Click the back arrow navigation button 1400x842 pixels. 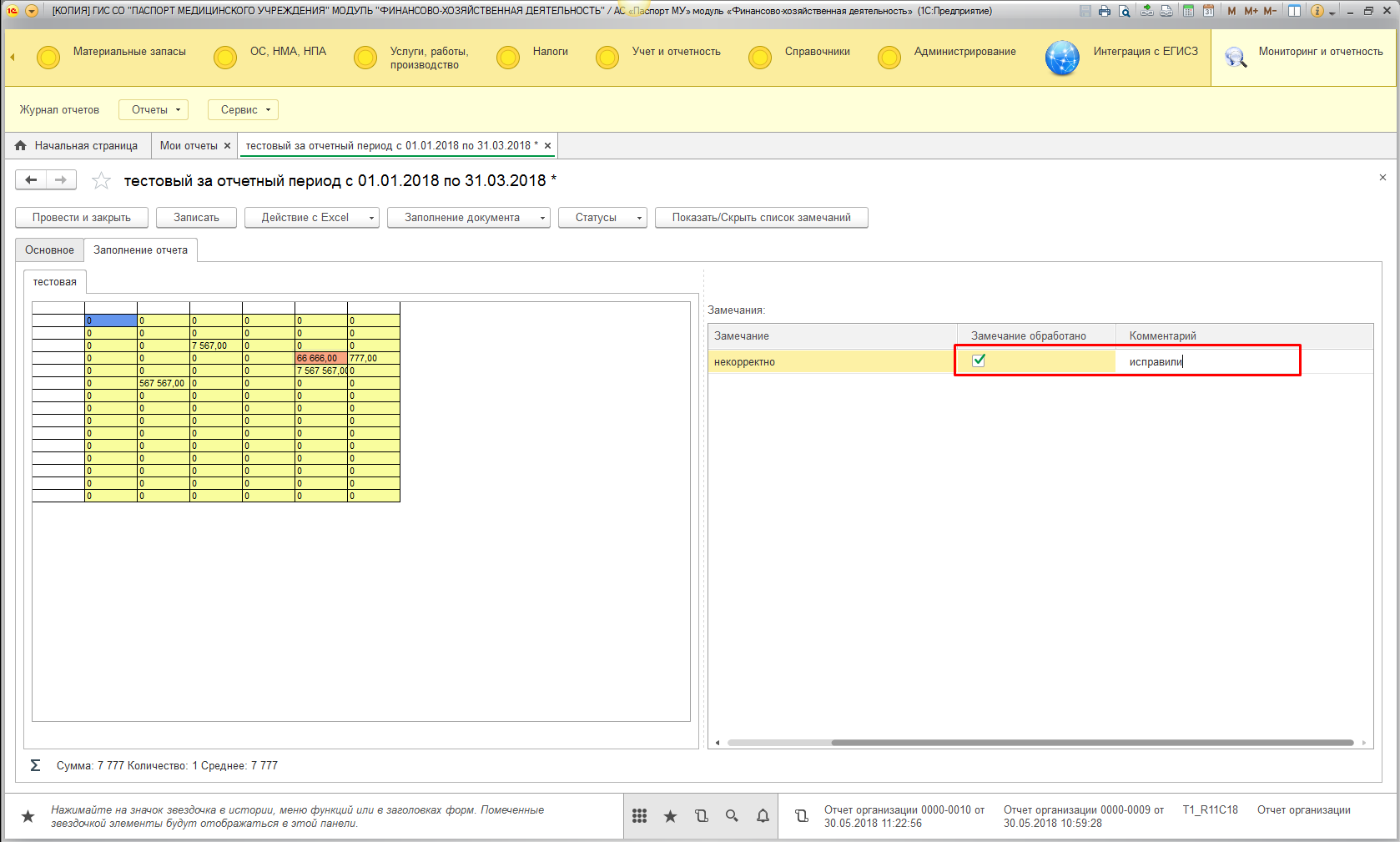tap(31, 179)
